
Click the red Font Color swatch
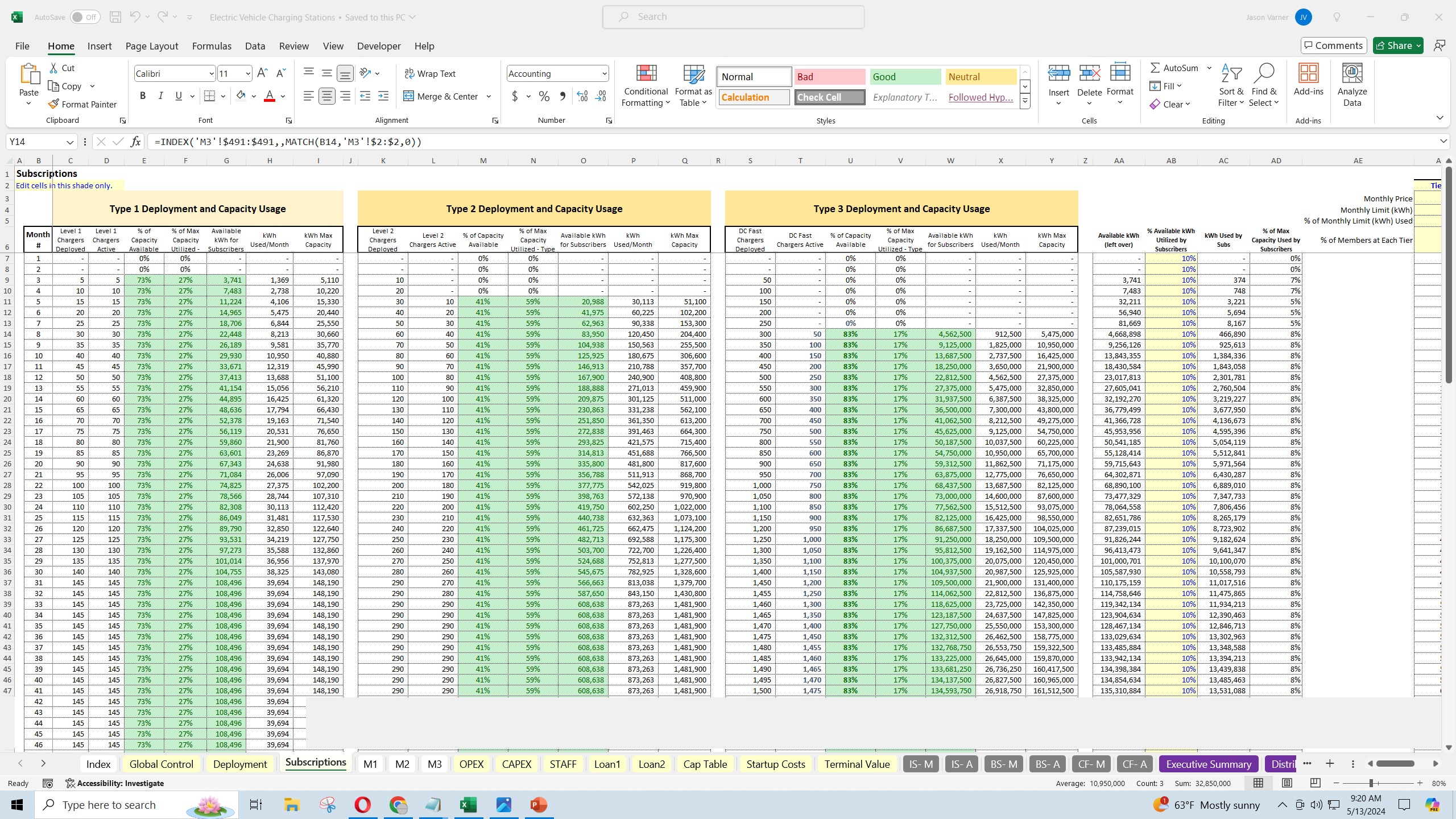coord(270,96)
